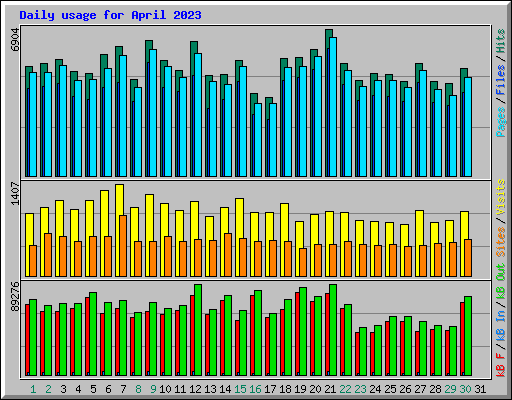Click the 89276 axis maximum label
This screenshot has width=512, height=400.
tap(15, 297)
